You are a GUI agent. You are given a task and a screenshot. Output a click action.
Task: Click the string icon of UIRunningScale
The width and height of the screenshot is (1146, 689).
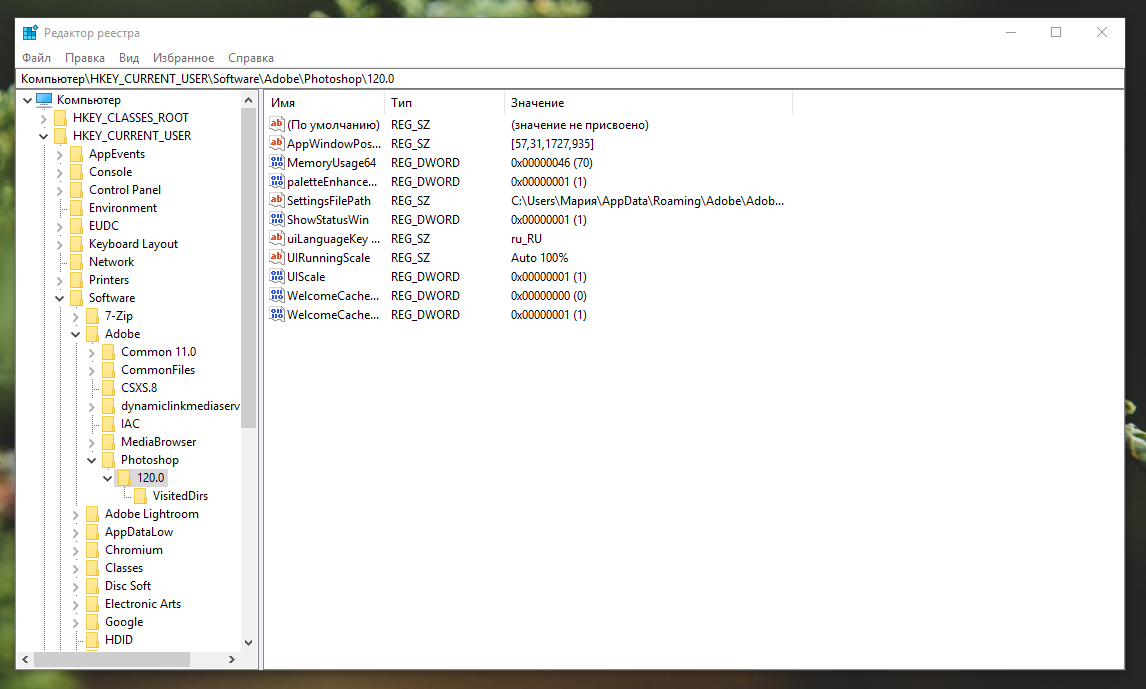pos(276,257)
